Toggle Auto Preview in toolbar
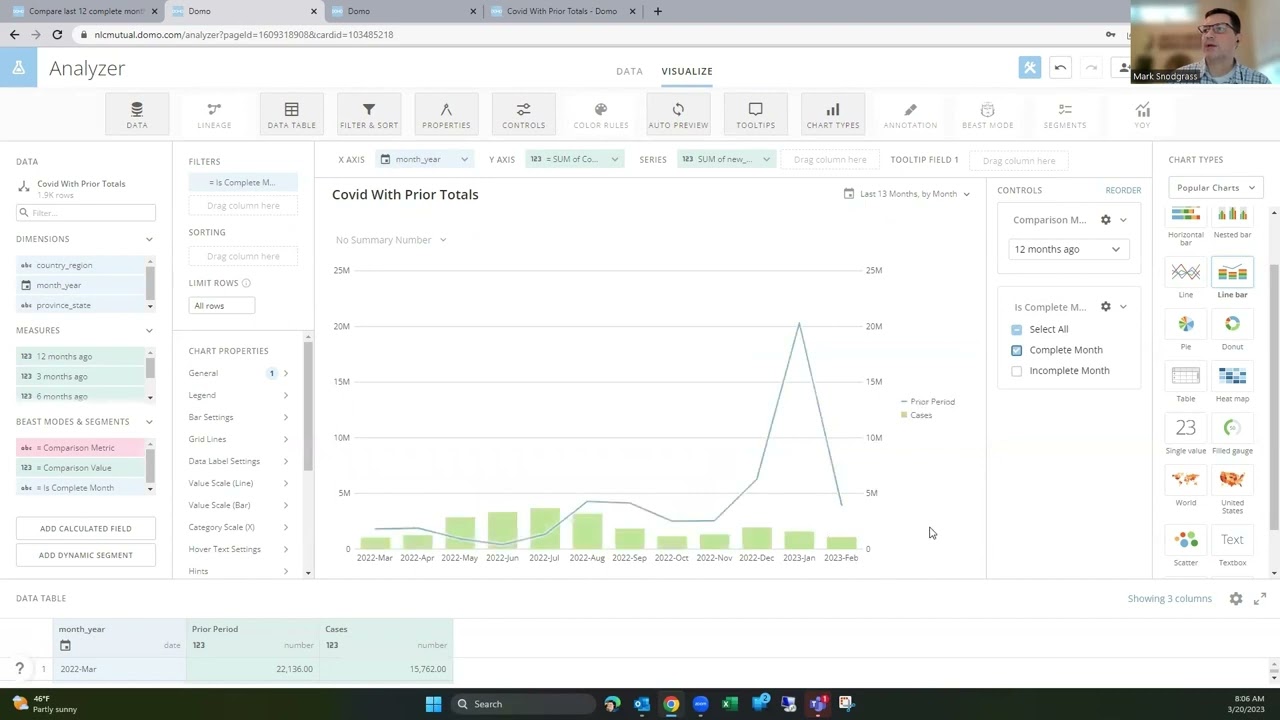The height and width of the screenshot is (720, 1280). pos(678,114)
